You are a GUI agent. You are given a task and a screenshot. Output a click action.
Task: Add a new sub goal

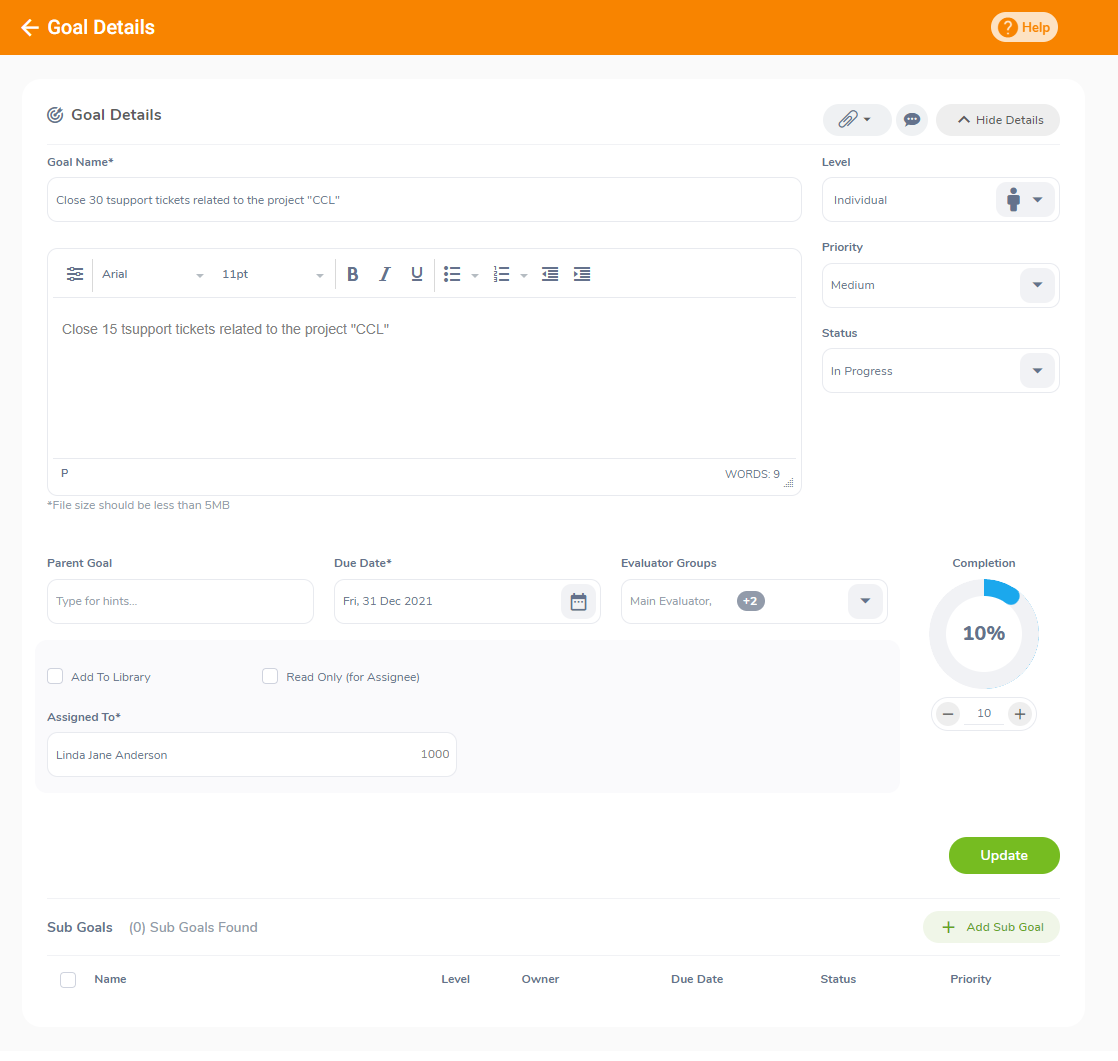[x=991, y=927]
